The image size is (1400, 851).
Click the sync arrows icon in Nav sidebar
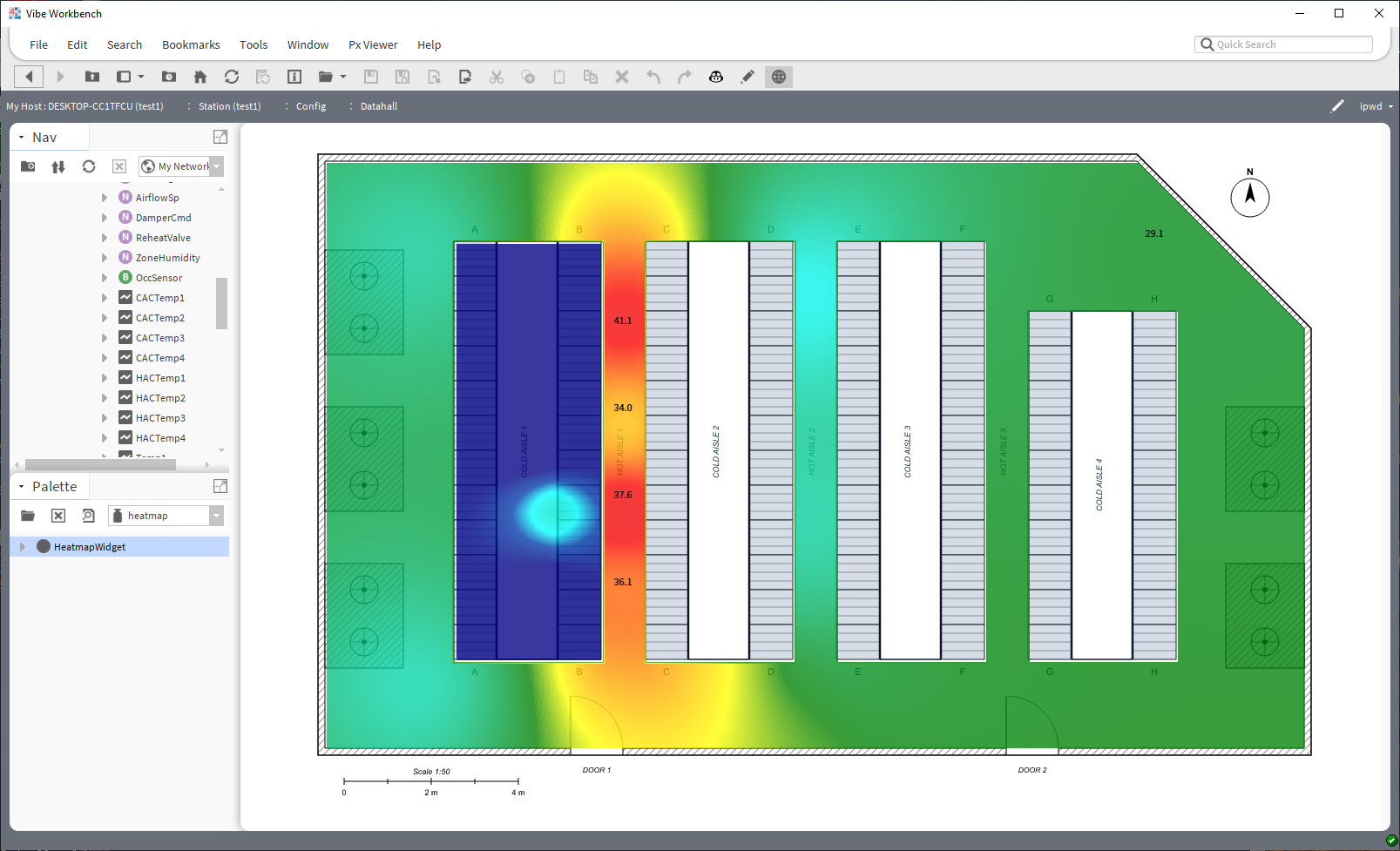point(58,166)
